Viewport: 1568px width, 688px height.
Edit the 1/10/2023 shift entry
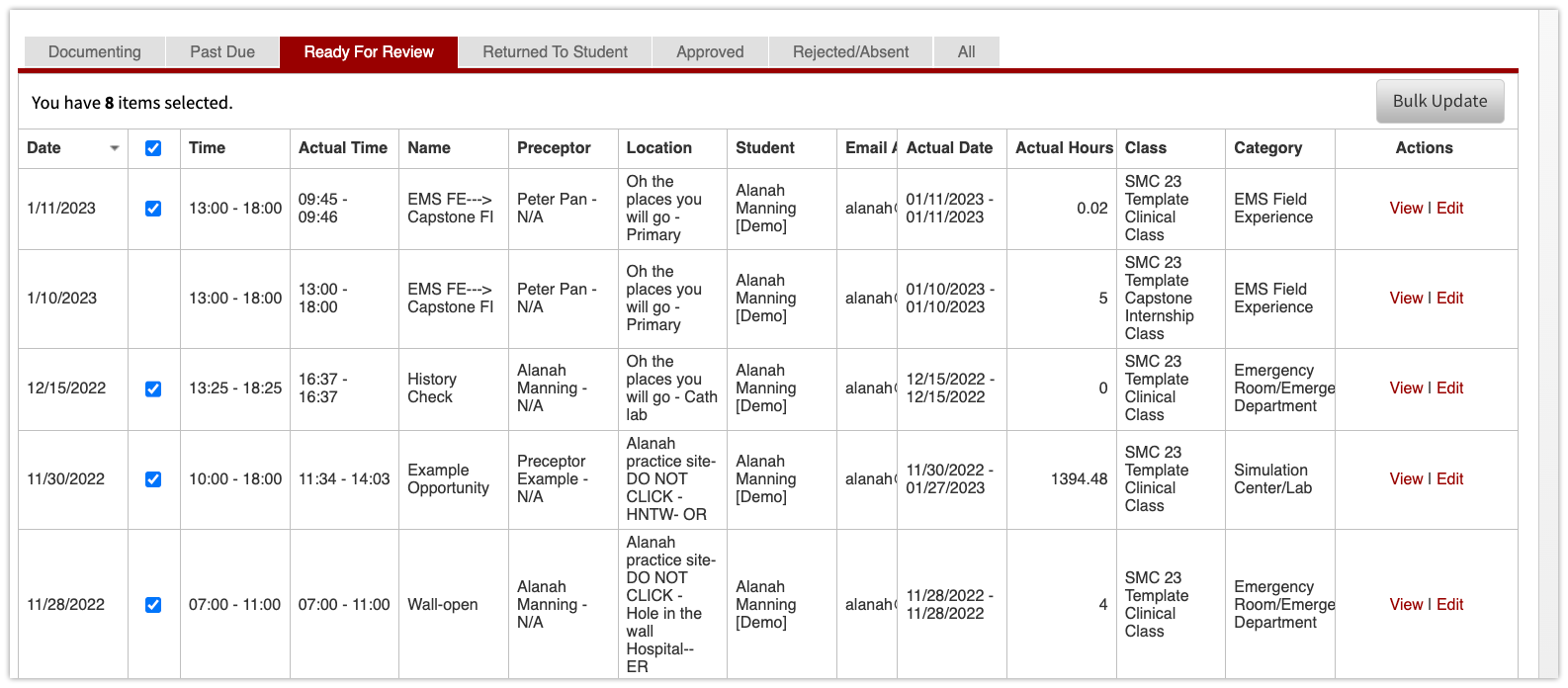click(1449, 299)
